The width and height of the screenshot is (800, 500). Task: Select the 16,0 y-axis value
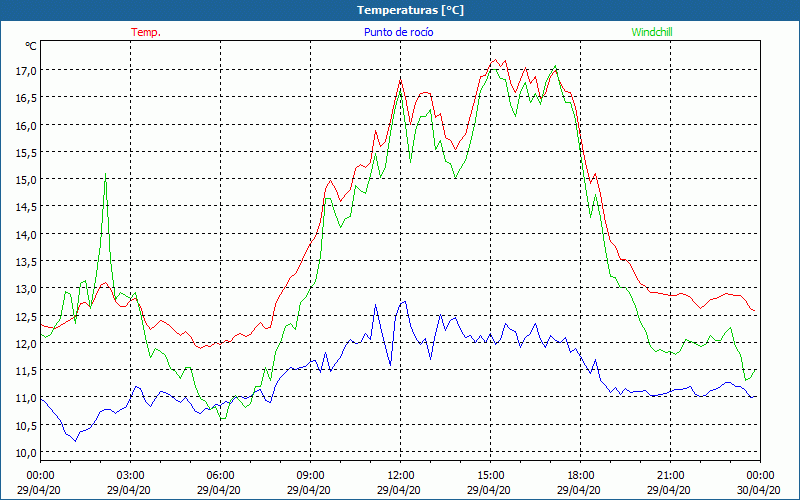tap(26, 125)
